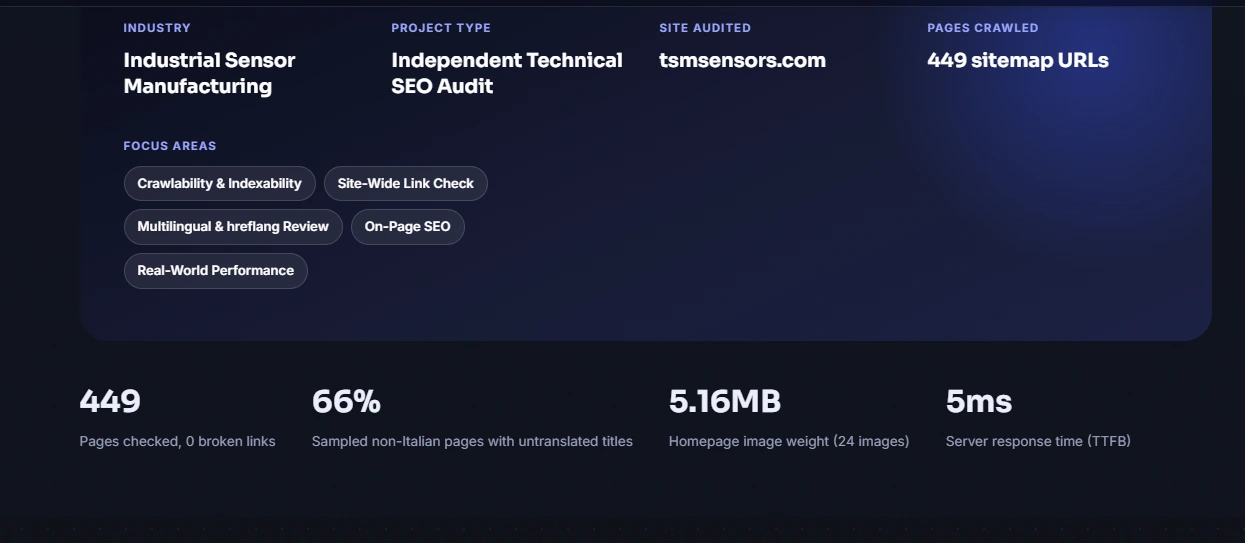Image resolution: width=1245 pixels, height=543 pixels.
Task: Click the FOCUS AREAS heading
Action: click(x=170, y=146)
